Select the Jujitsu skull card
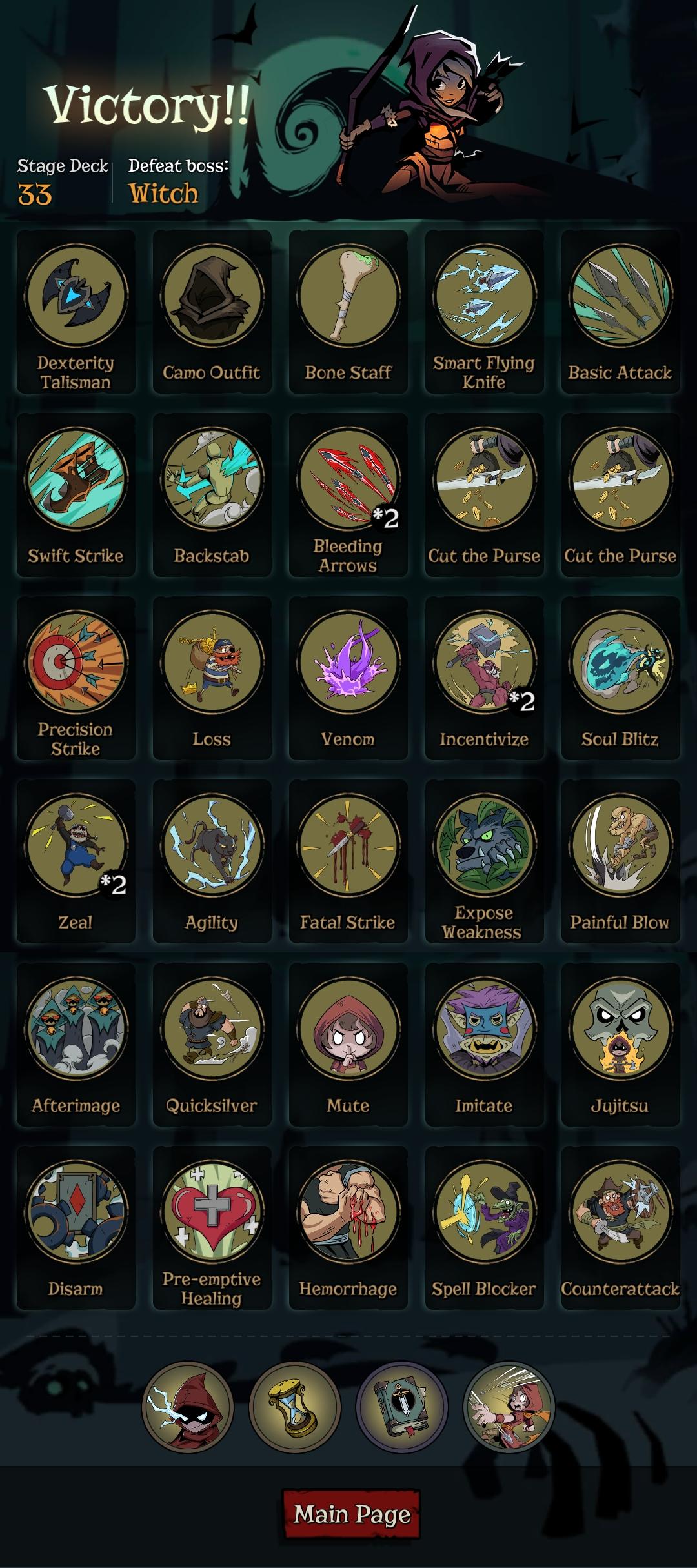The image size is (697, 1568). 620,1045
